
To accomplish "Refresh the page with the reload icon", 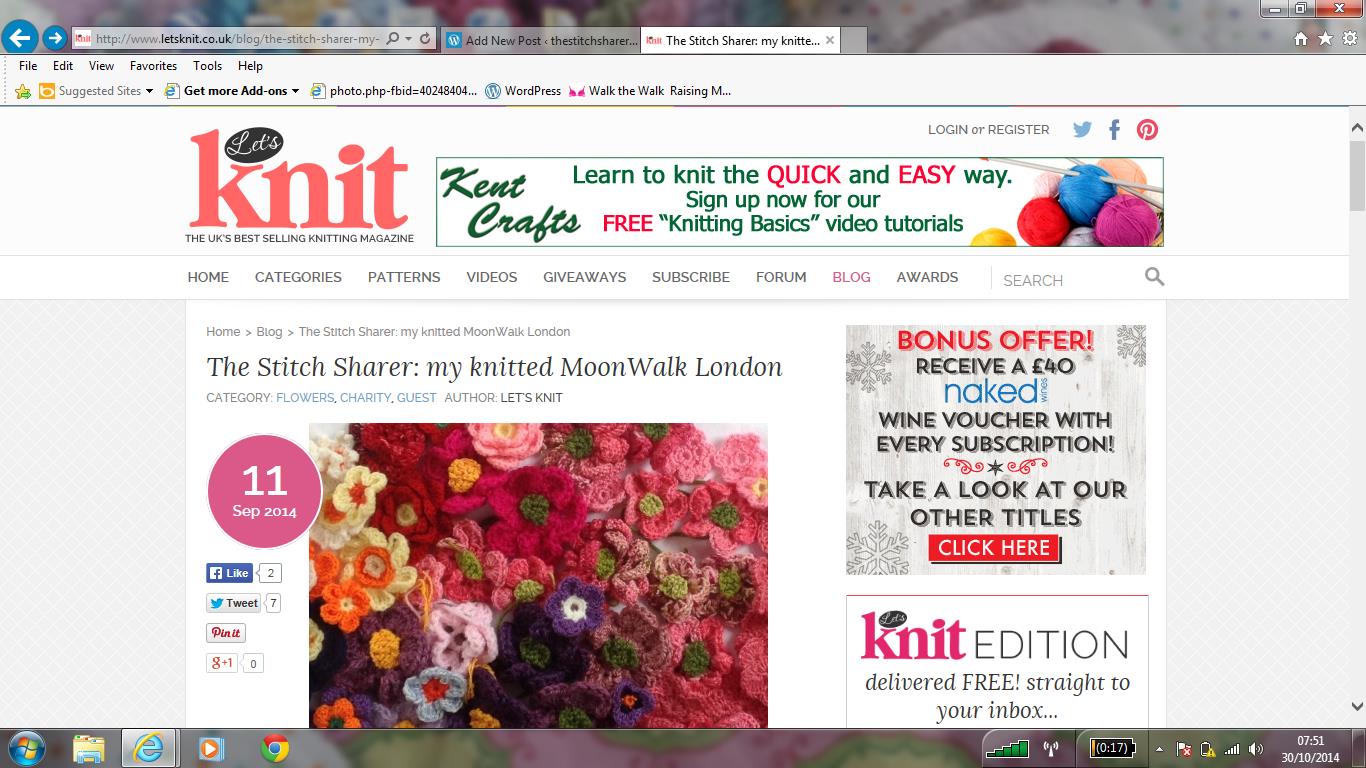I will coord(425,39).
